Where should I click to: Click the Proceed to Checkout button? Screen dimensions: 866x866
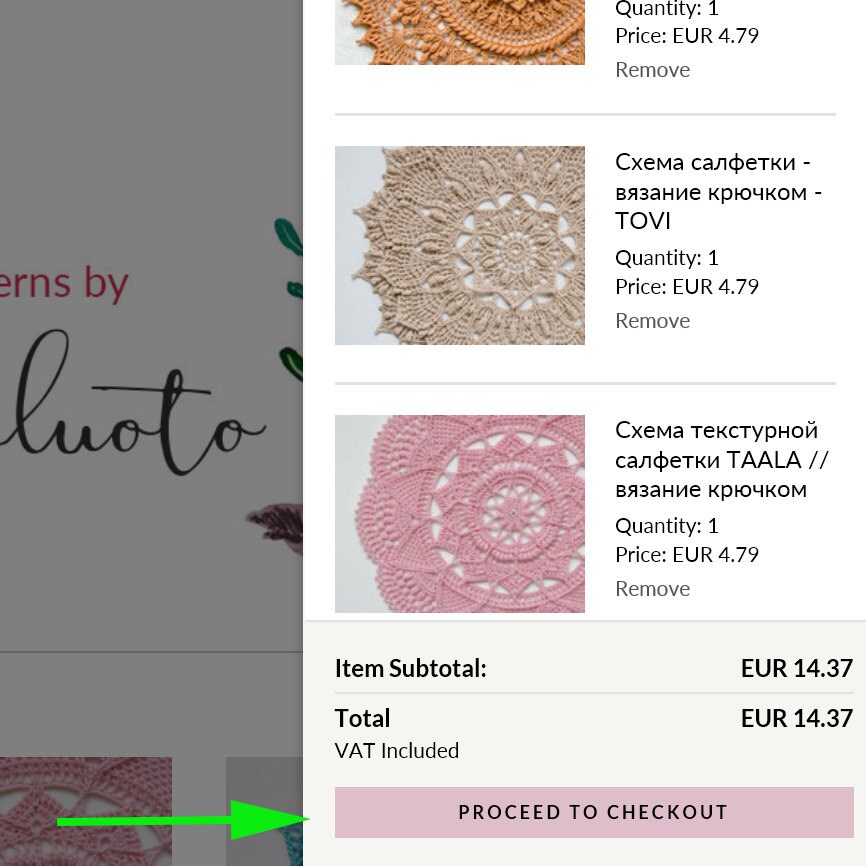click(x=594, y=812)
